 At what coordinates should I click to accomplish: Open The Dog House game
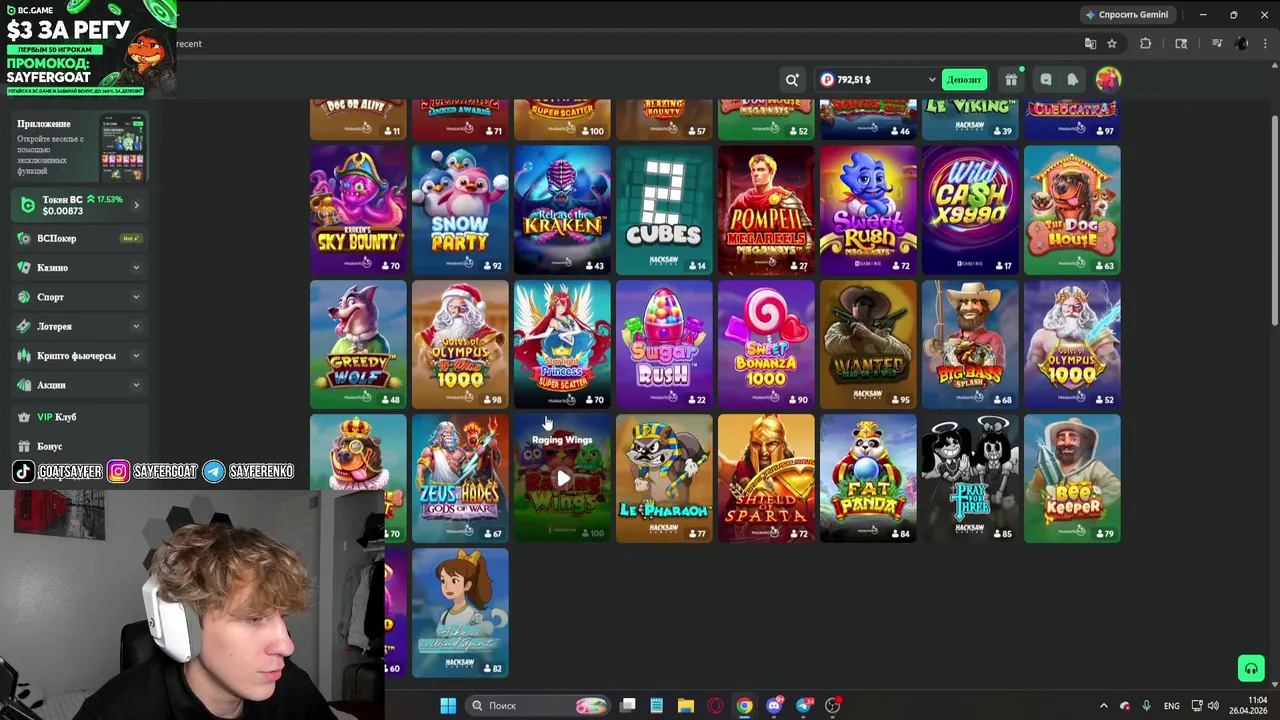click(x=1072, y=209)
